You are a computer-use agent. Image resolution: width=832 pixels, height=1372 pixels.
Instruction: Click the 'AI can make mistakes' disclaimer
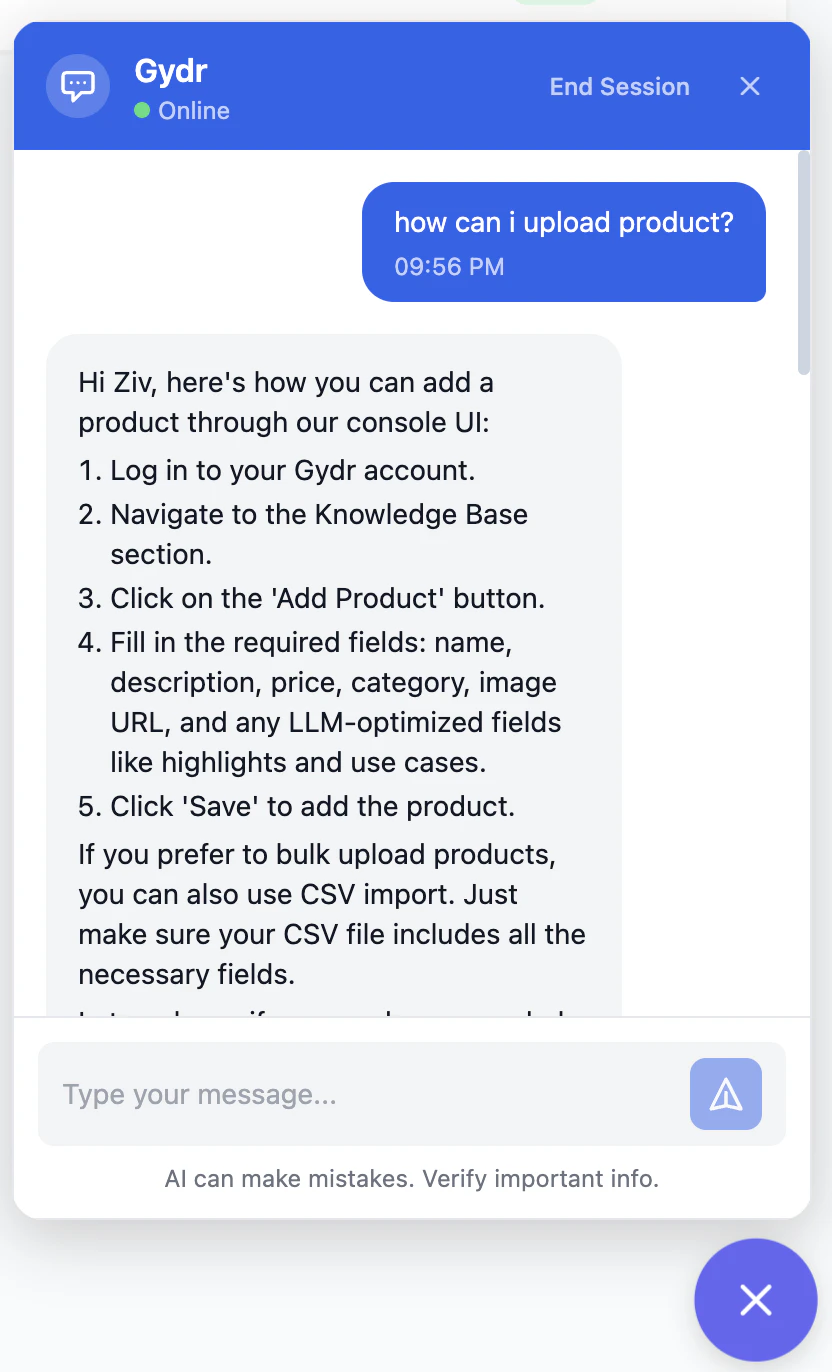(x=412, y=1178)
